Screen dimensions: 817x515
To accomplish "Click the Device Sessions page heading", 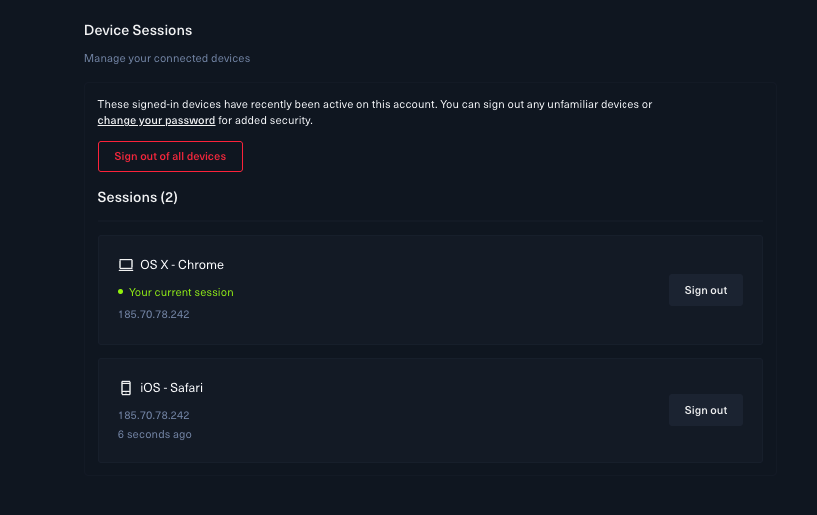I will [138, 30].
